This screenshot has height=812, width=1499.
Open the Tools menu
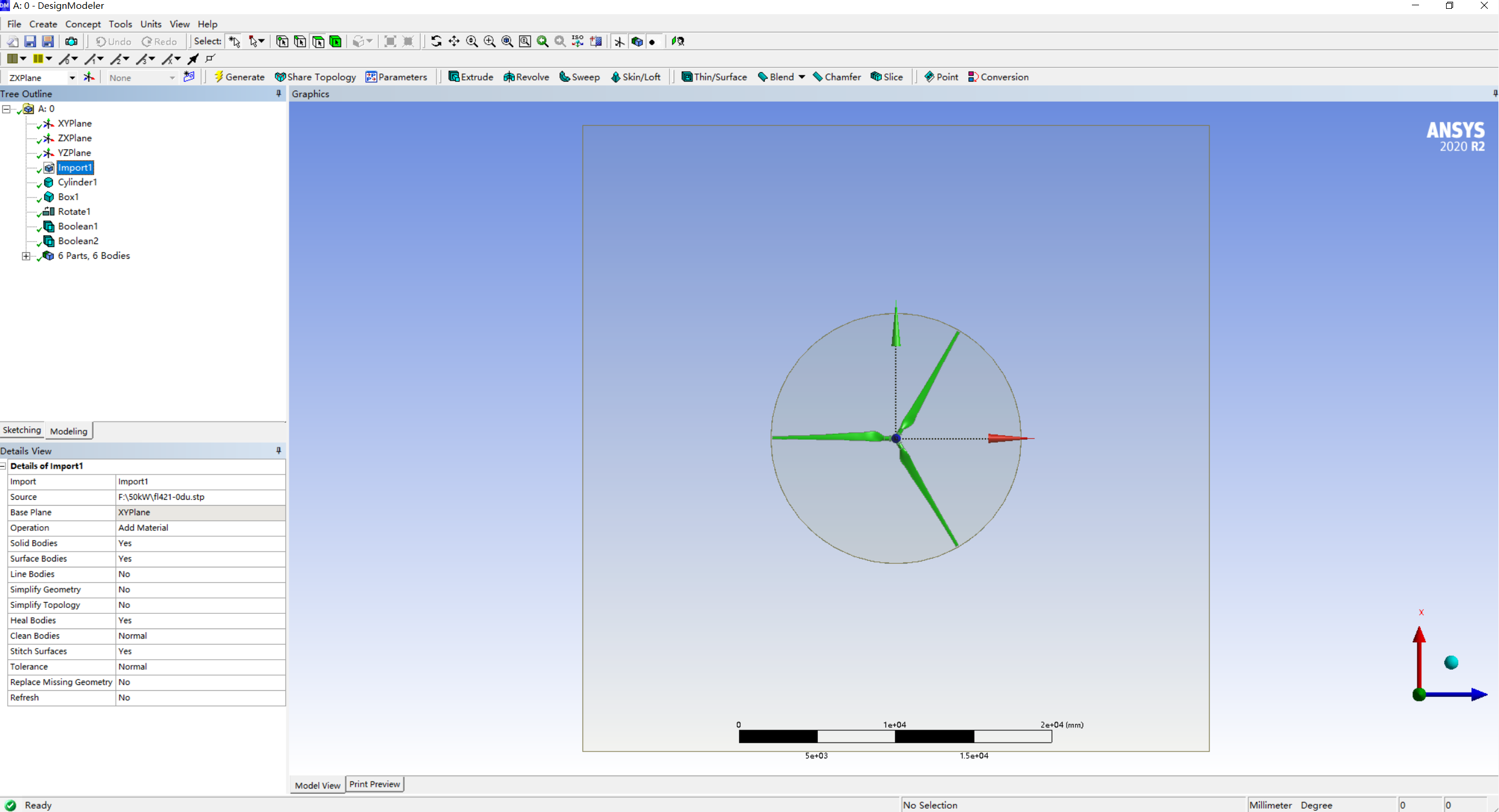tap(120, 24)
